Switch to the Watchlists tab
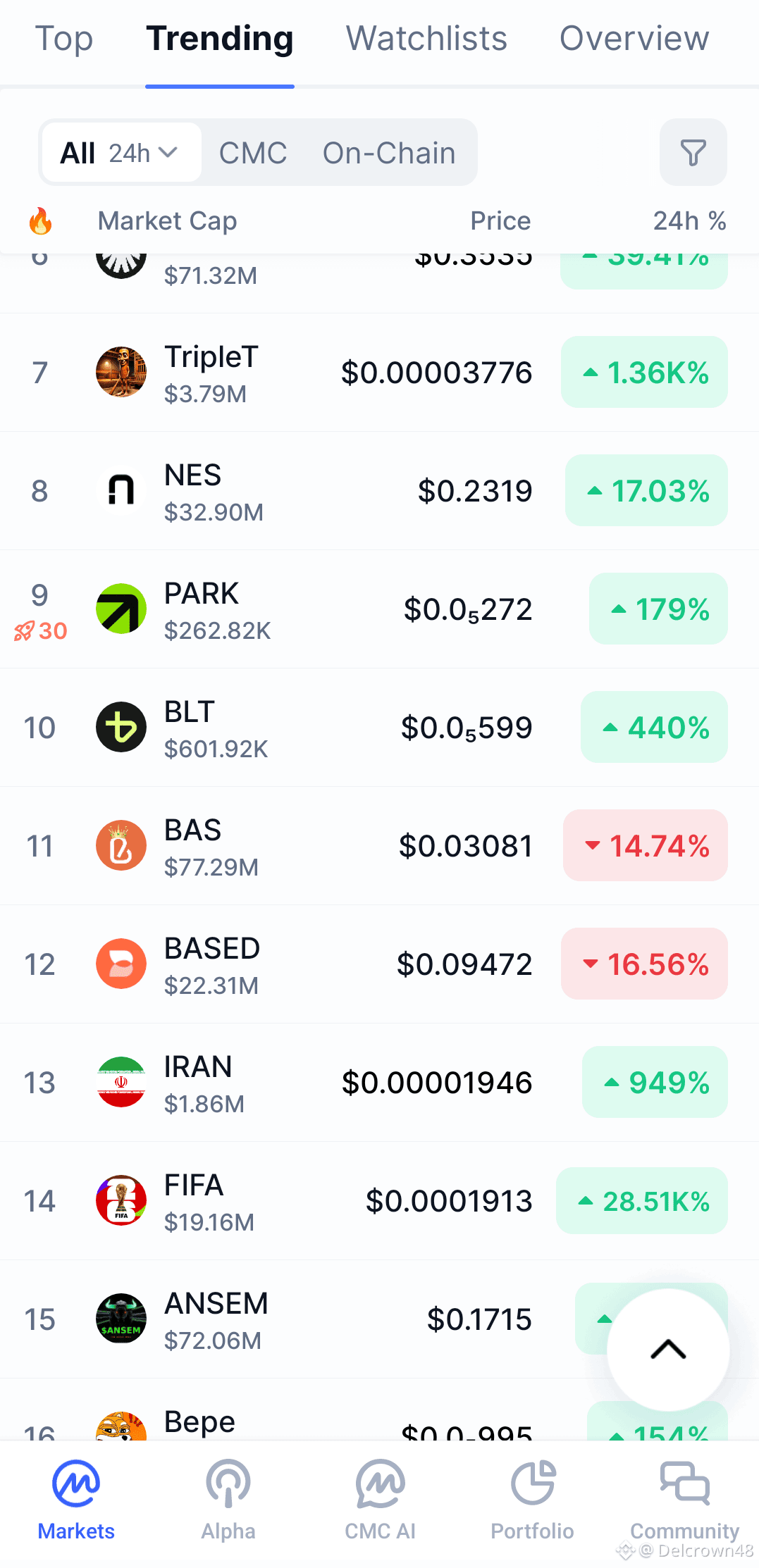This screenshot has height=1568, width=759. (x=426, y=39)
